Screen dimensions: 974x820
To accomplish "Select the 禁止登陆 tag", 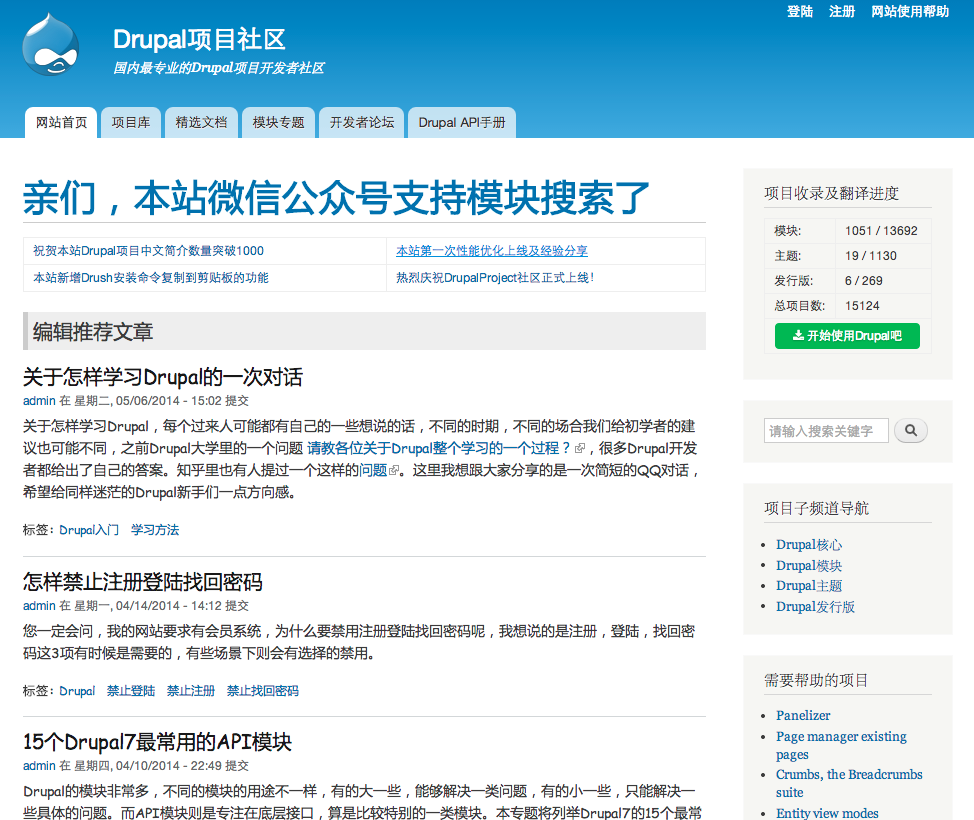I will coord(131,691).
